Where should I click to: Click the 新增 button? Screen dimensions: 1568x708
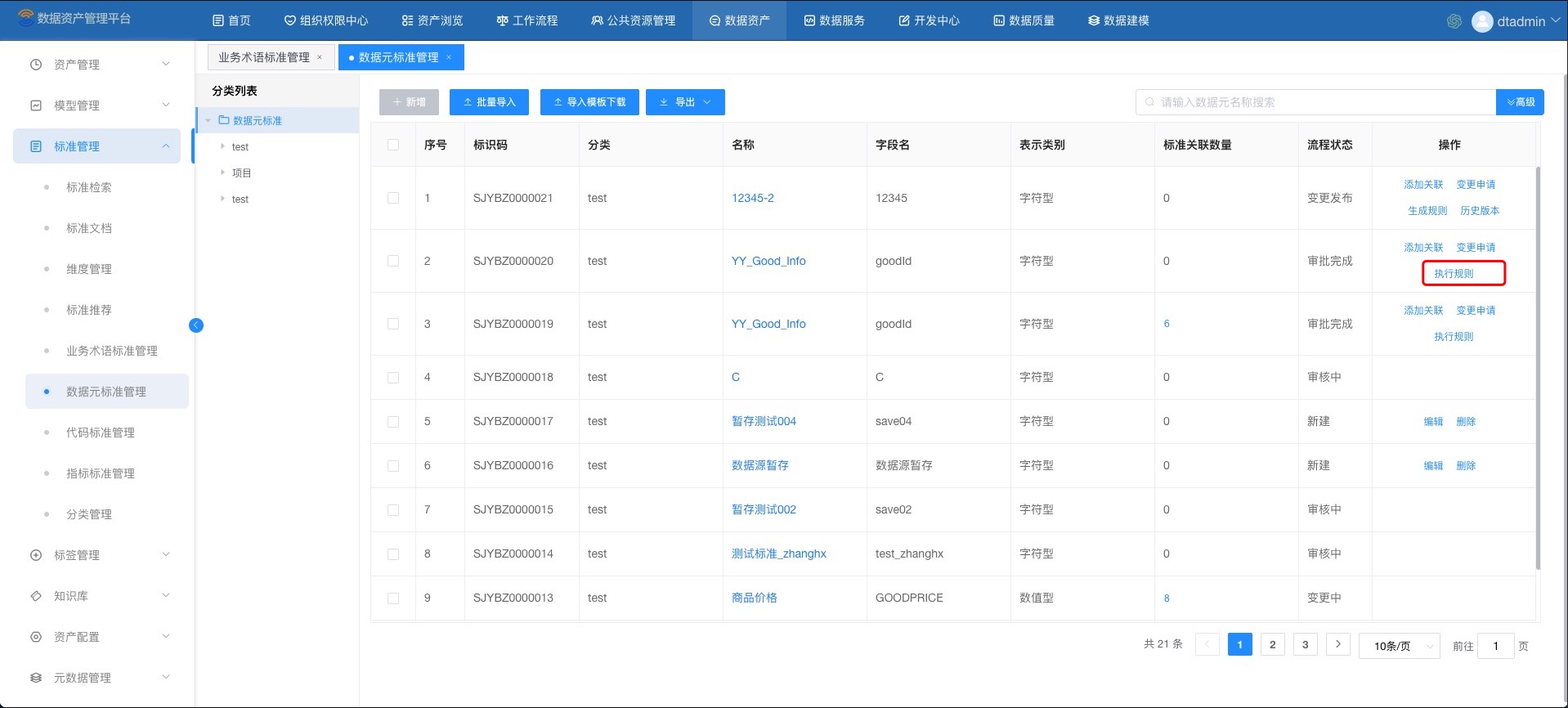(x=409, y=102)
